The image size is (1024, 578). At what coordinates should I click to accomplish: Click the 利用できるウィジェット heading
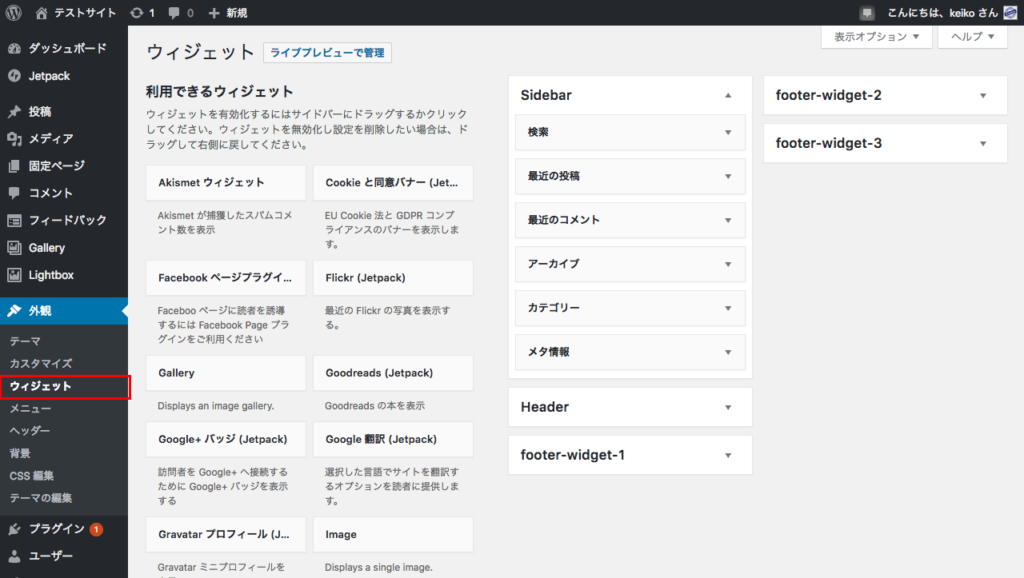[219, 91]
